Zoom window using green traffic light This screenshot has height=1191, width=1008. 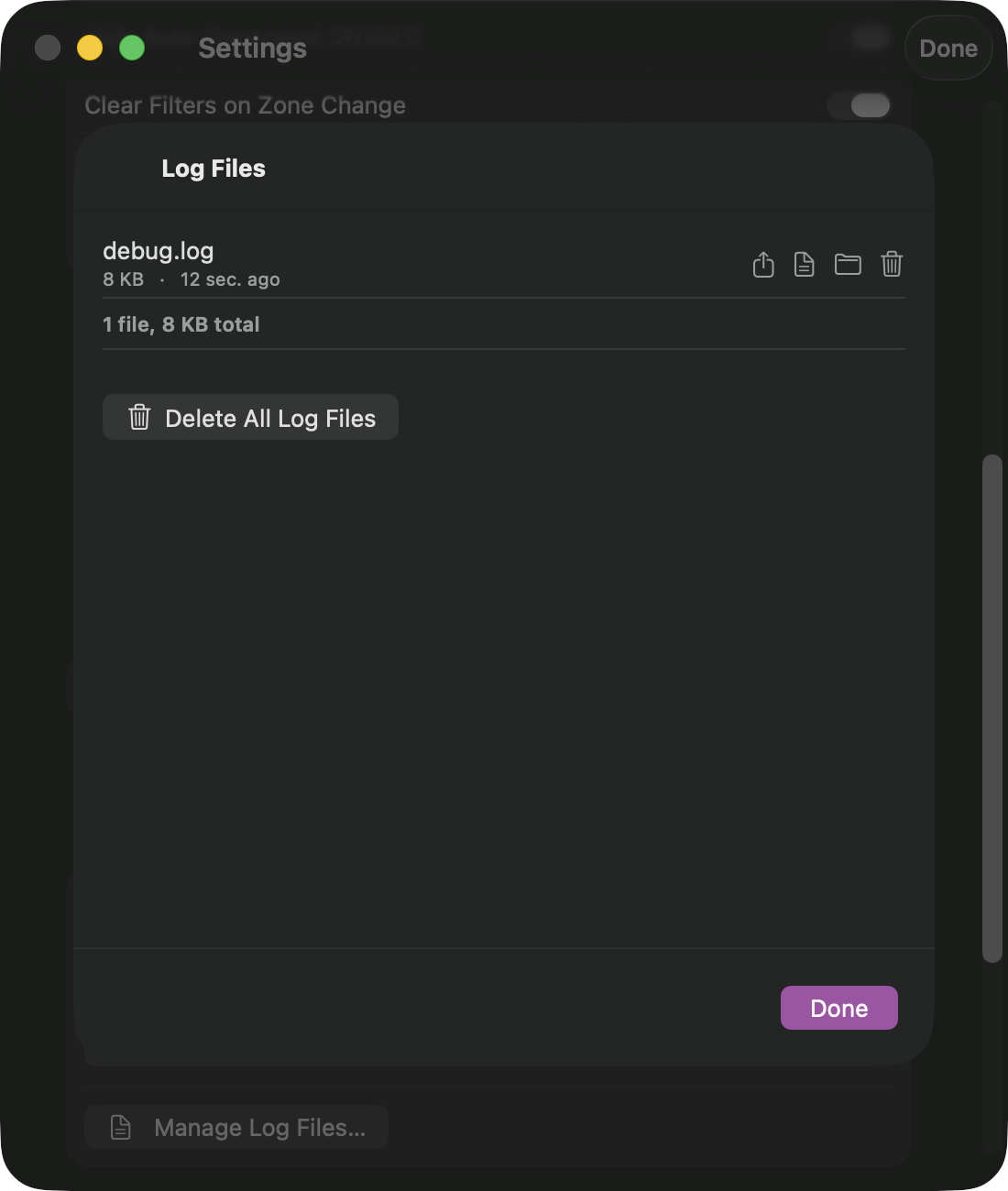(133, 48)
